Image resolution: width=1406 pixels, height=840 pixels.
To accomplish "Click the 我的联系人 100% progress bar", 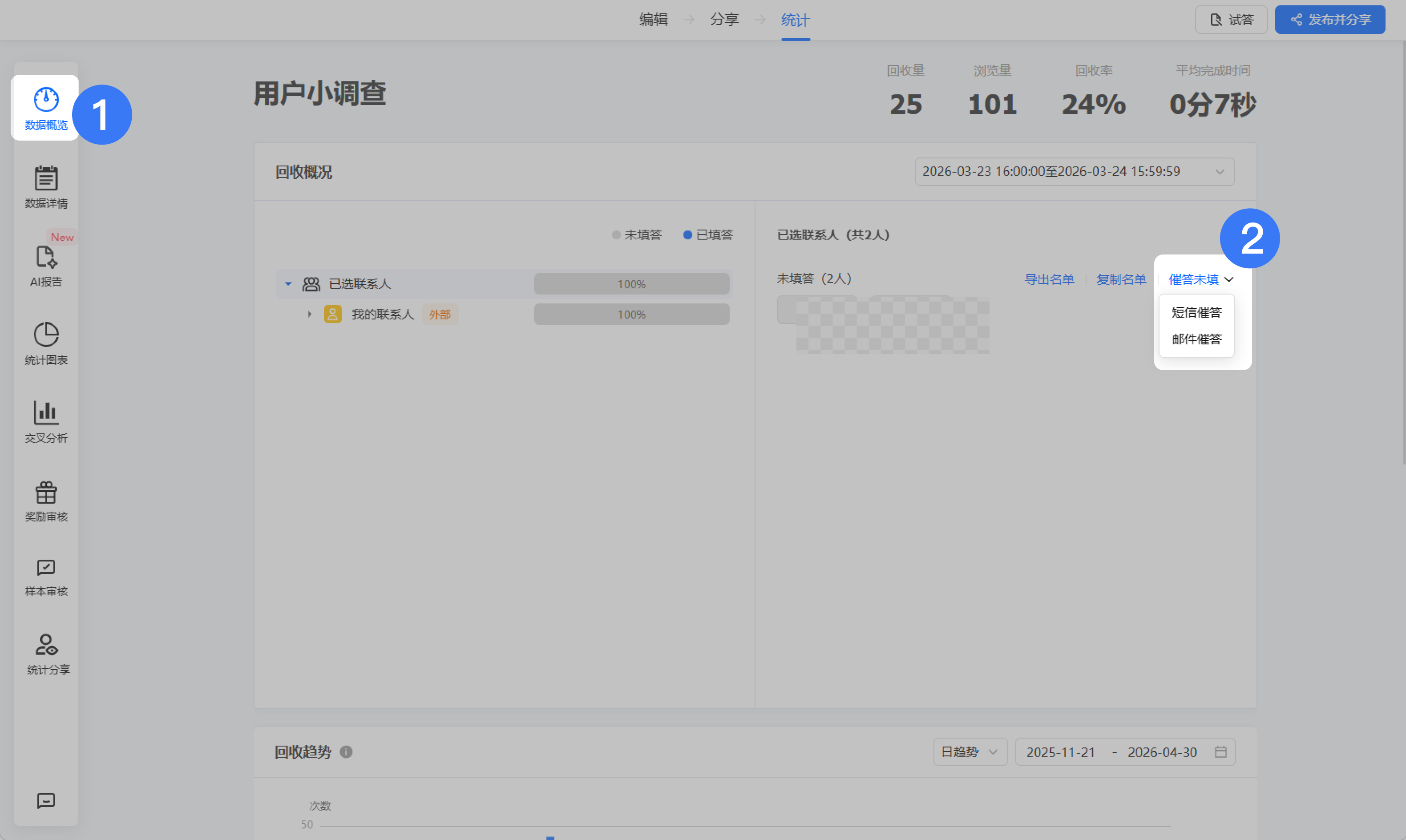I will 631,314.
